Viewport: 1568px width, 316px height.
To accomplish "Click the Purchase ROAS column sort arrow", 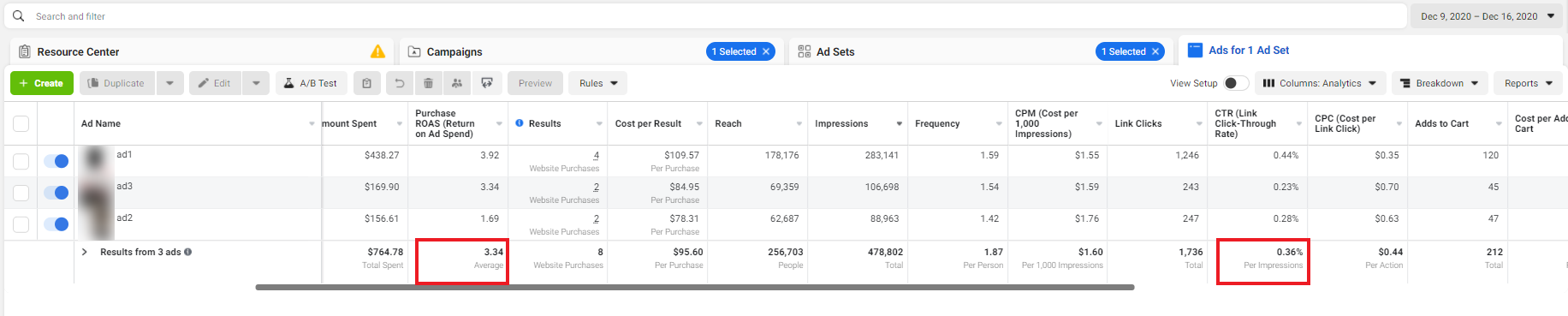I will [499, 123].
